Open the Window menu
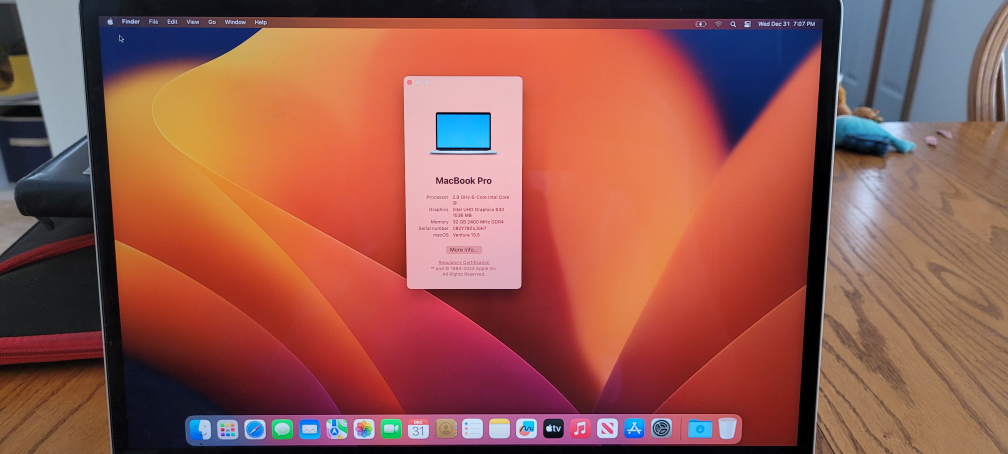This screenshot has width=1008, height=454. (x=235, y=22)
